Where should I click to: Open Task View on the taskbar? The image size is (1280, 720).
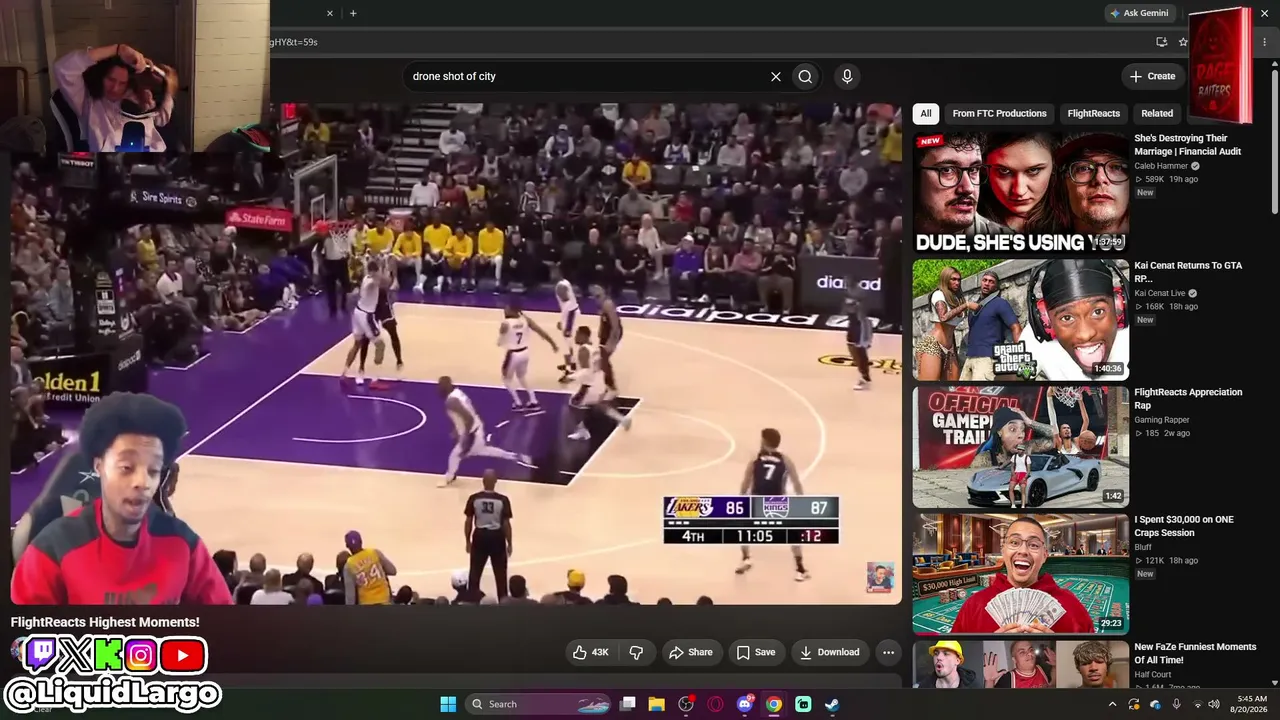coord(628,704)
